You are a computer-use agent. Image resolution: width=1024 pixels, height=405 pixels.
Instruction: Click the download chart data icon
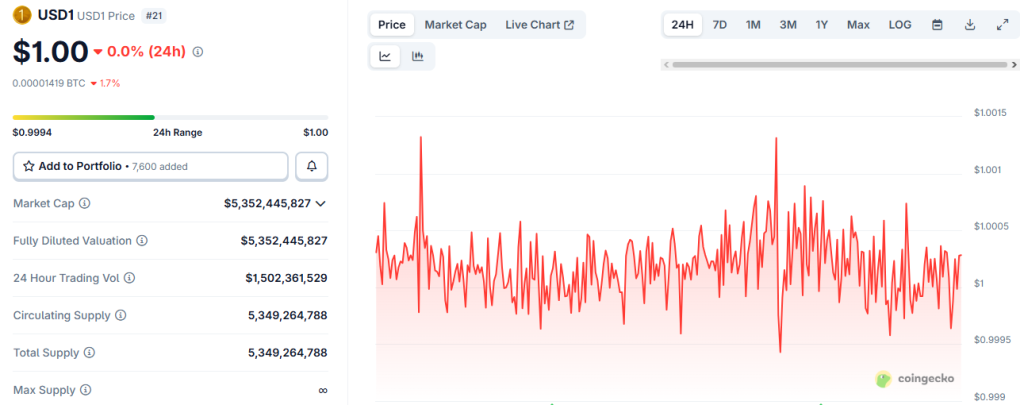coord(970,25)
